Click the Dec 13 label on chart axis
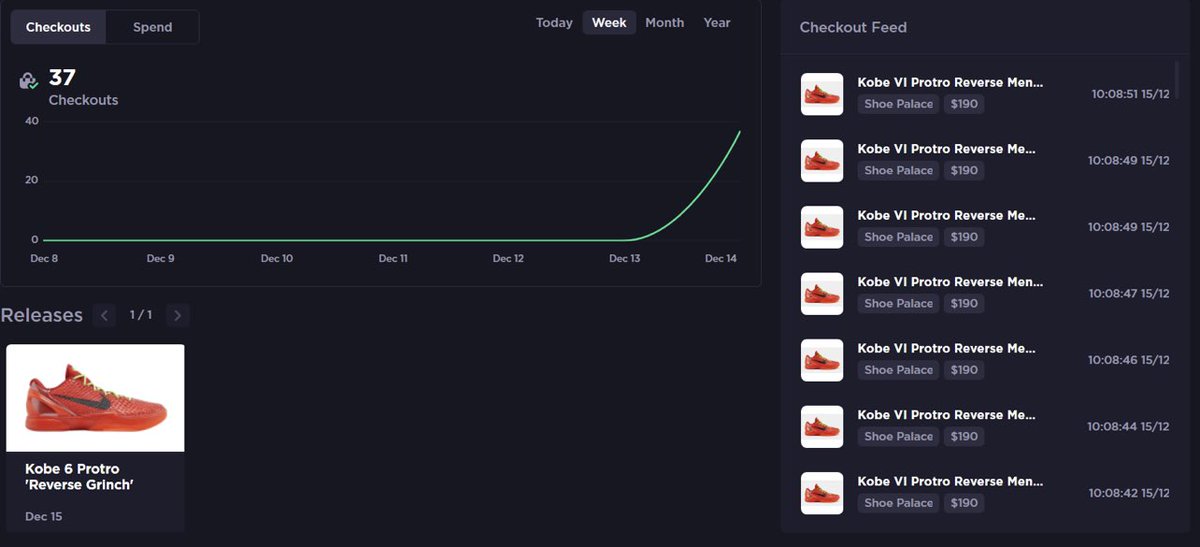 625,259
